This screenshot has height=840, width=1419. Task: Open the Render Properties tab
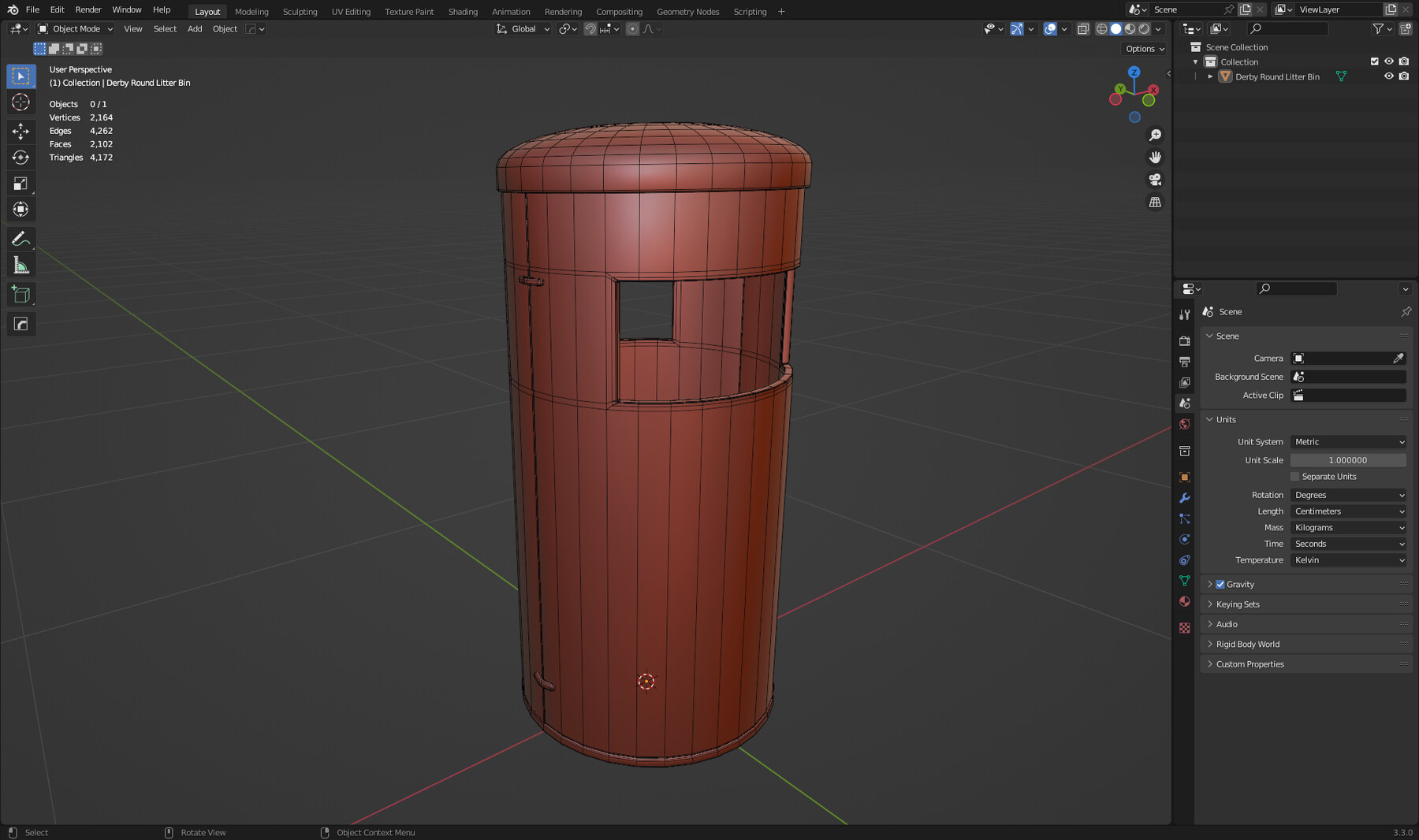[1185, 340]
